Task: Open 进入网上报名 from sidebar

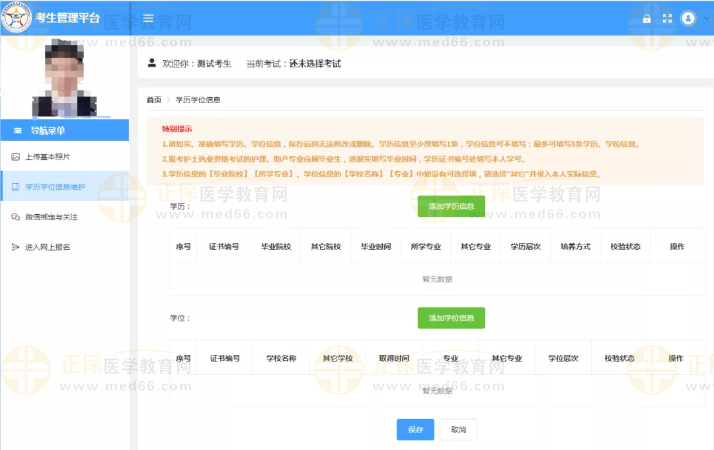Action: 47,247
